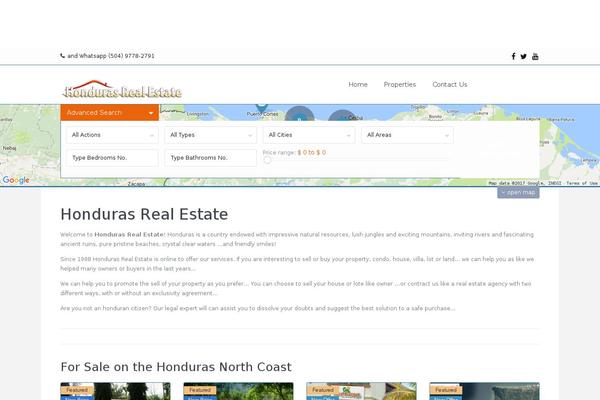Open the third Featured property thumbnail
Viewport: 600px width, 400px height.
pos(361,391)
